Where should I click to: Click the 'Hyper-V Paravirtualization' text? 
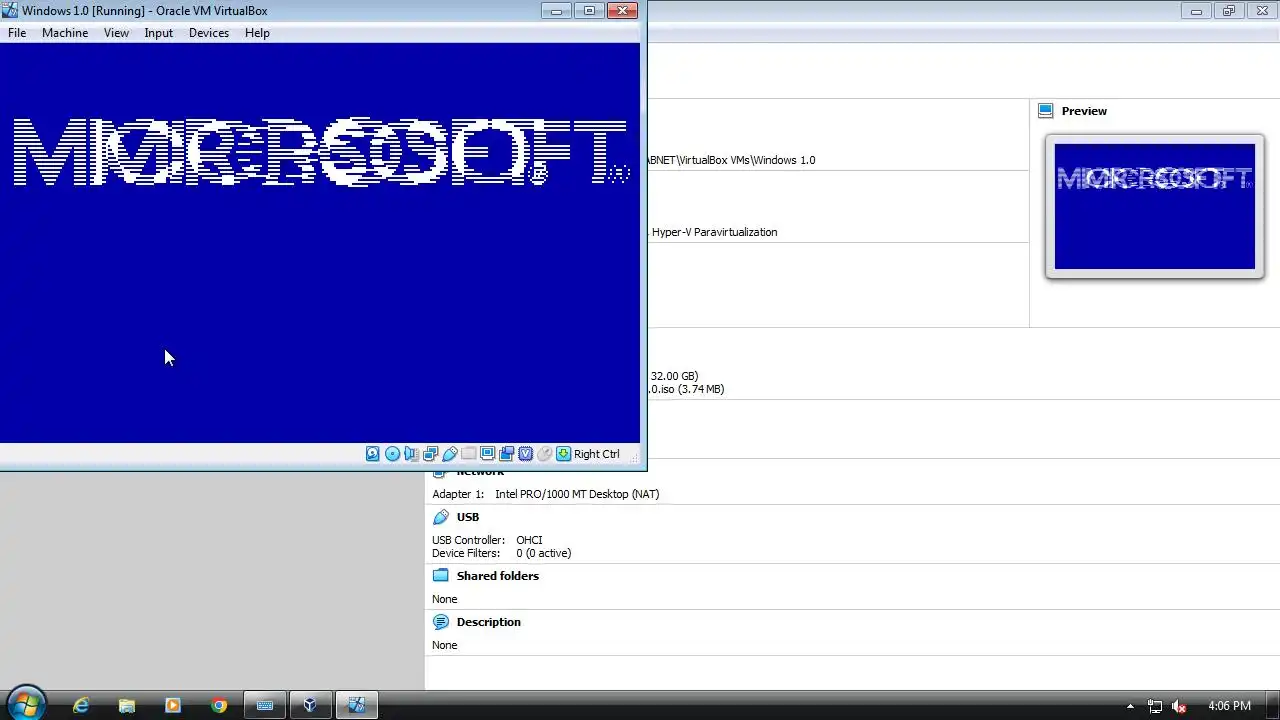[x=714, y=232]
